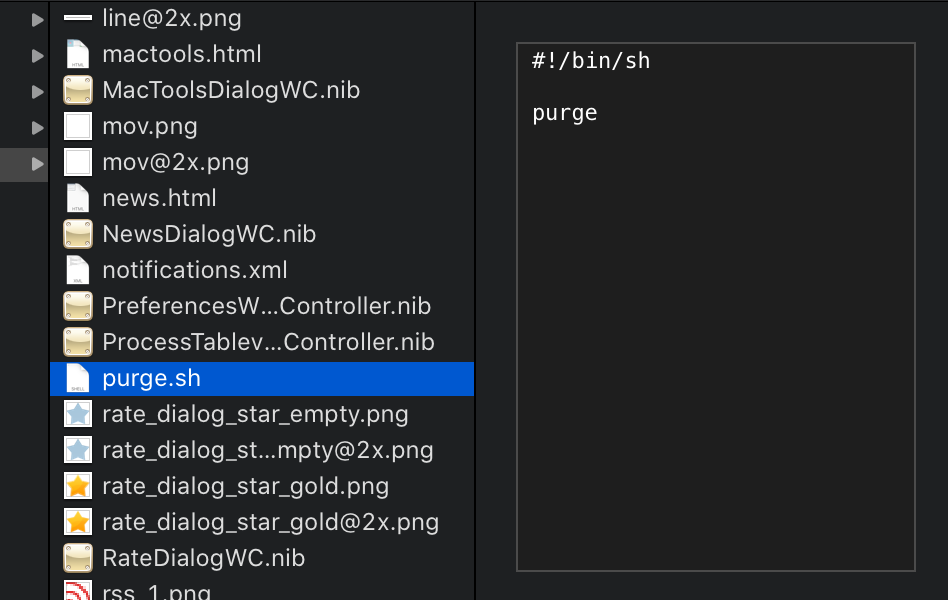
Task: Click the rate_dialog_star_empty.png blue star icon
Action: [78, 414]
